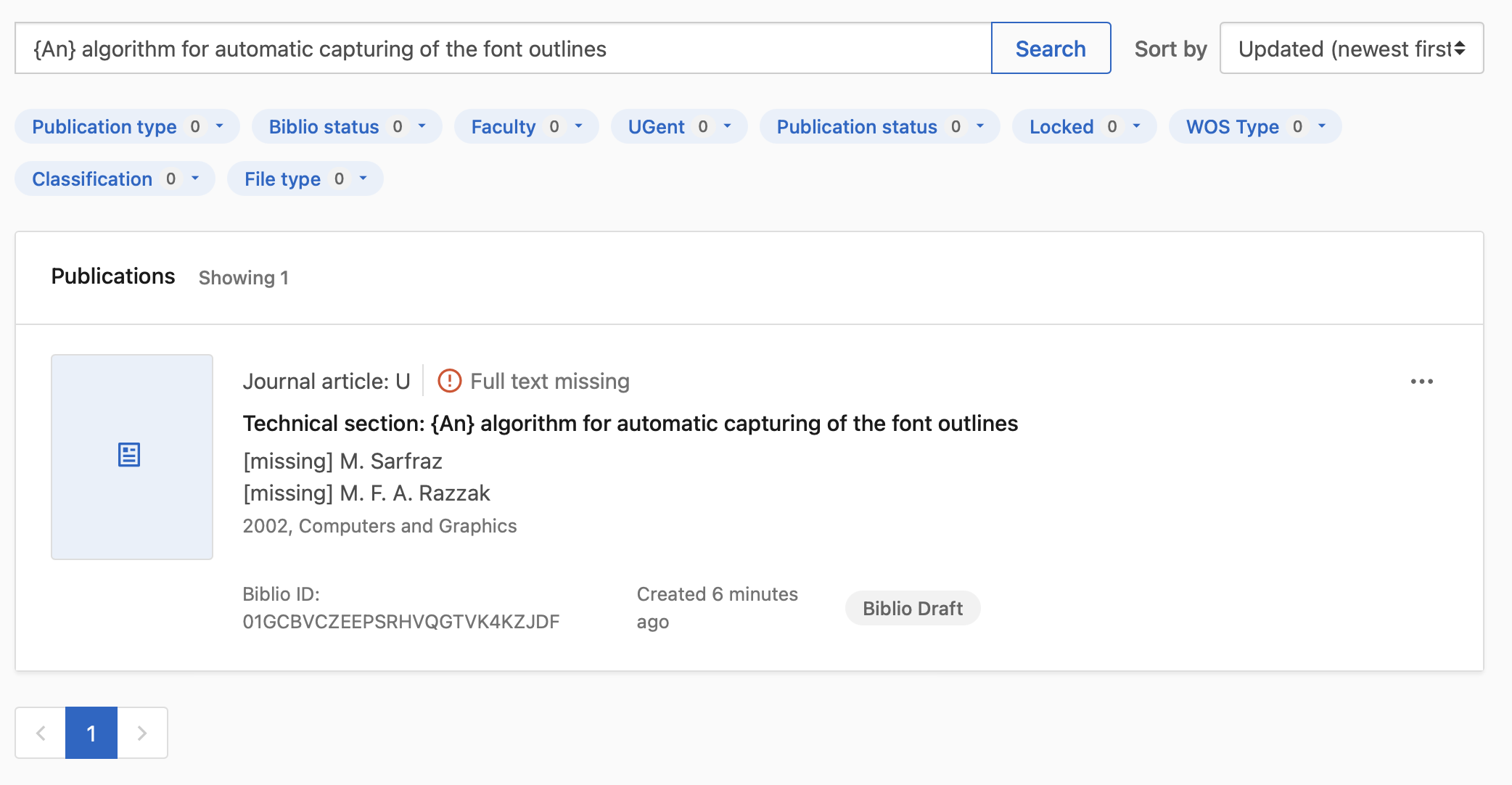Open the three-dot actions menu
This screenshot has width=1512, height=785.
[x=1422, y=381]
